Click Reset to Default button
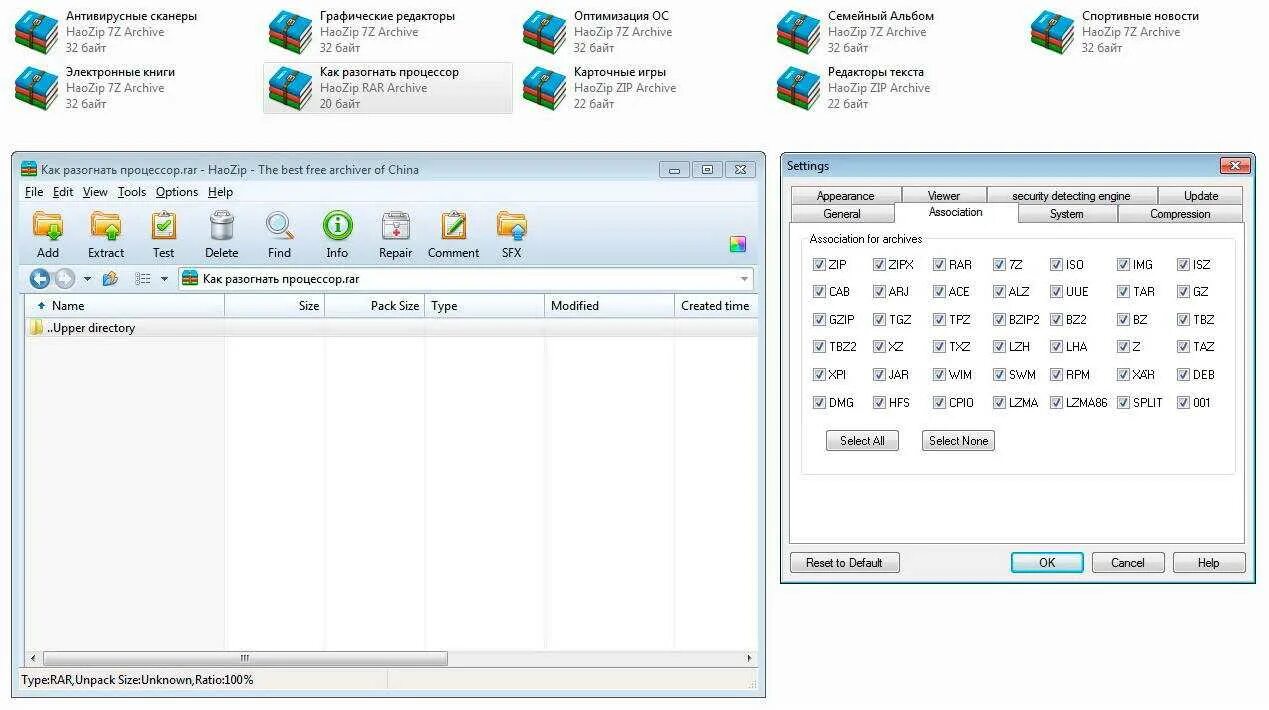 844,563
